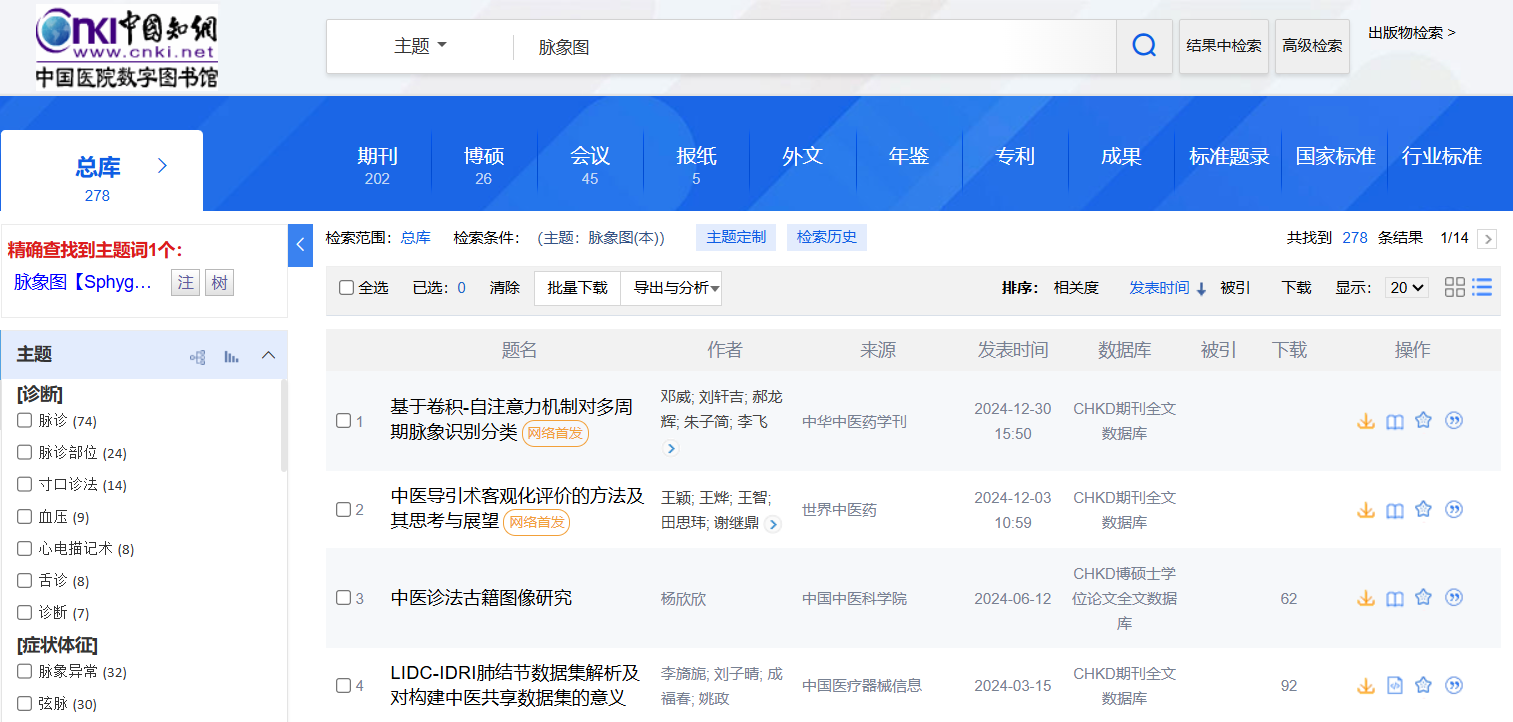Collapse the left sidebar with blue arrow
The image size is (1513, 722).
[301, 245]
